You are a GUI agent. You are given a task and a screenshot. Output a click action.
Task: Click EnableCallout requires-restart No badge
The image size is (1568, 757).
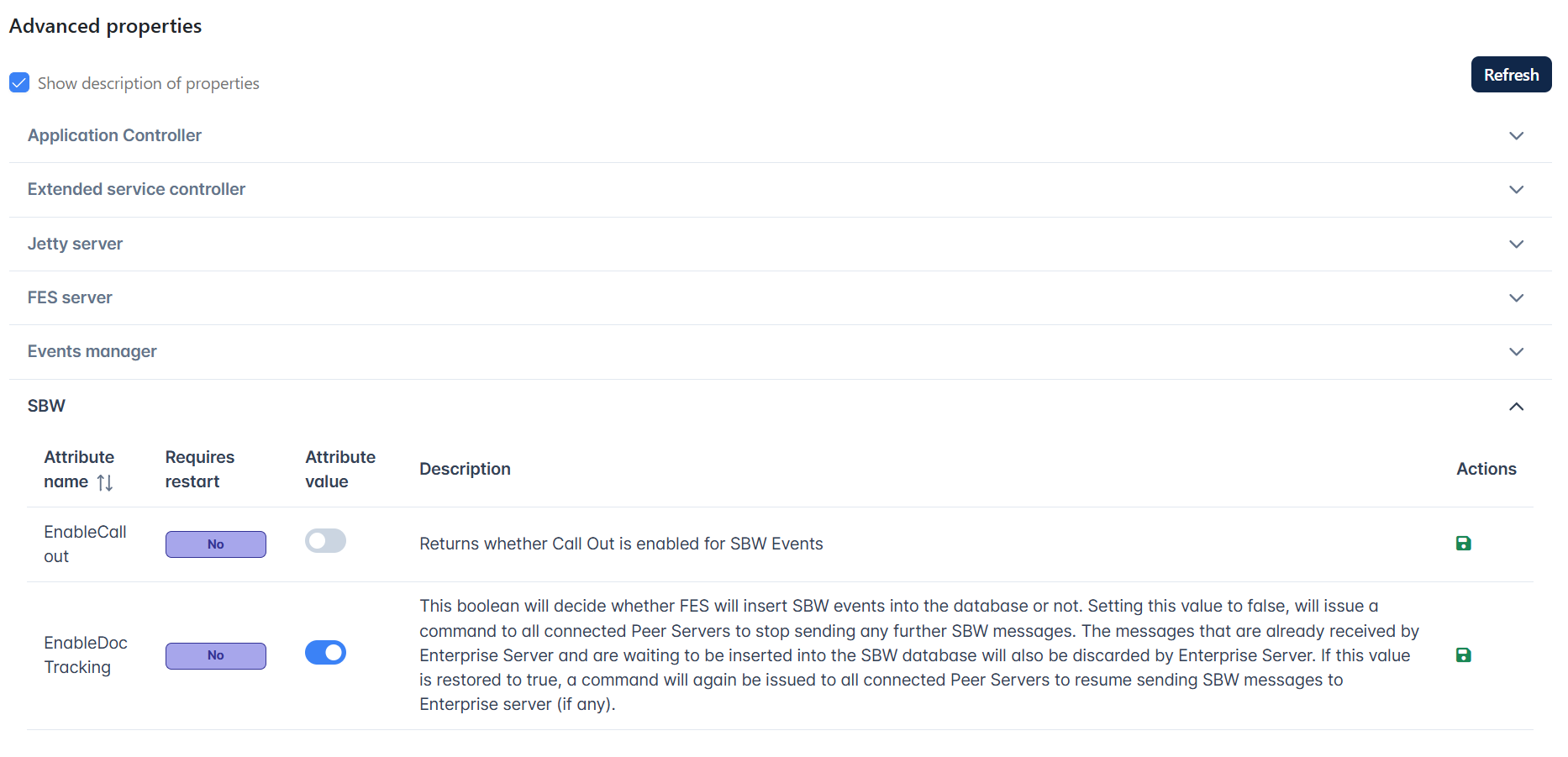point(216,544)
